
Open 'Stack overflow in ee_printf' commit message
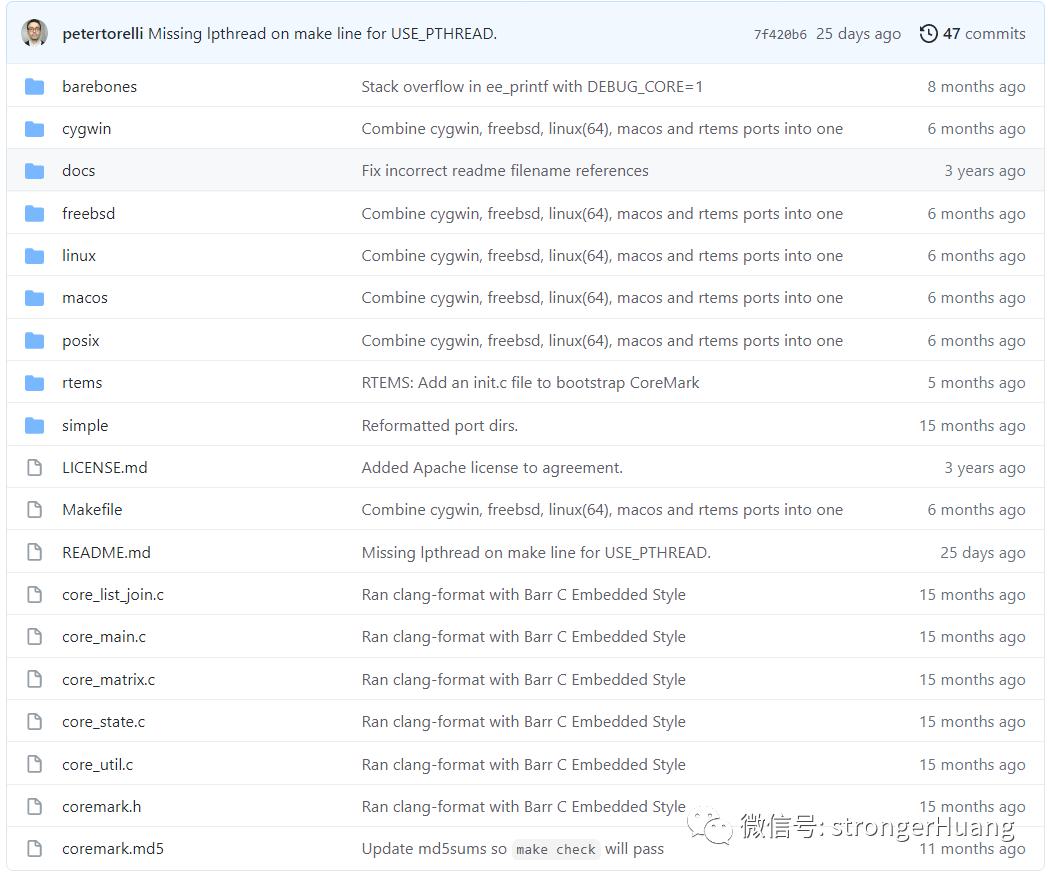[x=532, y=86]
